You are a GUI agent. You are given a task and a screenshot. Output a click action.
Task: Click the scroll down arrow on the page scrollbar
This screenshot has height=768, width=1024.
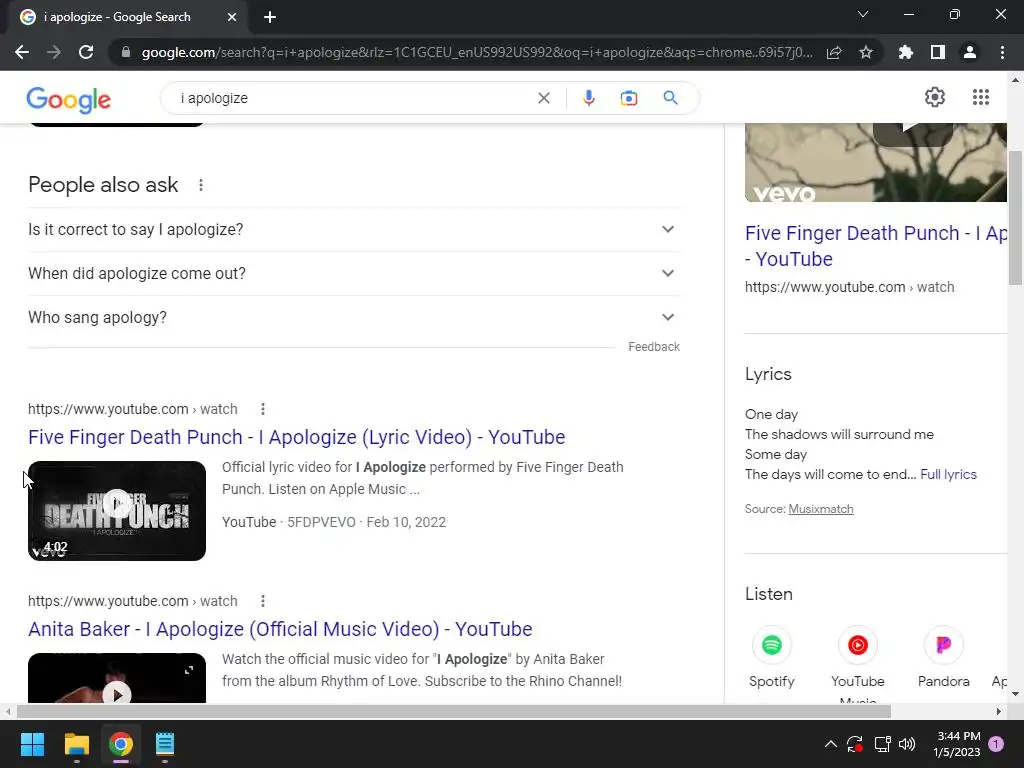pos(1015,694)
